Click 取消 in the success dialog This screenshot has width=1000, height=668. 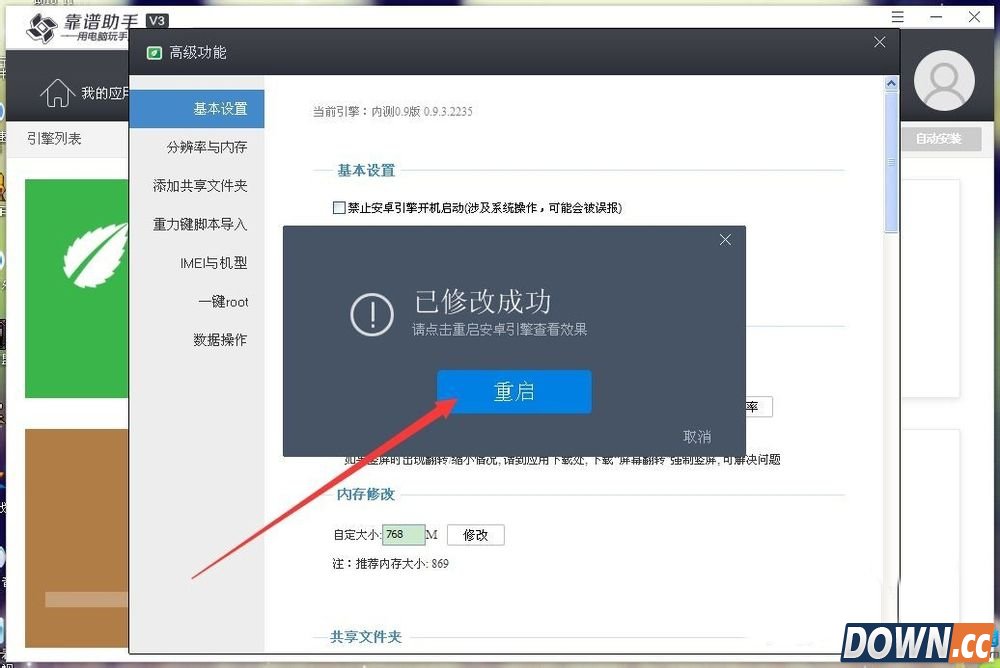[x=696, y=436]
